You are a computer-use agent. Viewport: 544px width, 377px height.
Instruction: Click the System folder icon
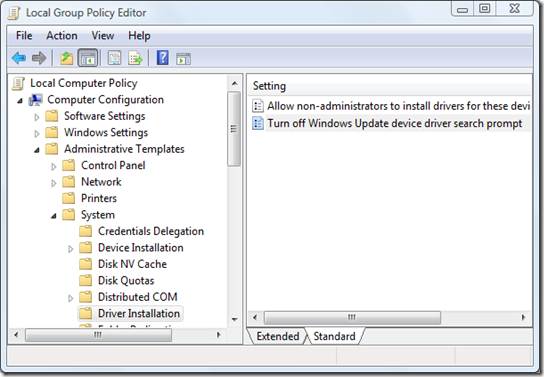68,215
